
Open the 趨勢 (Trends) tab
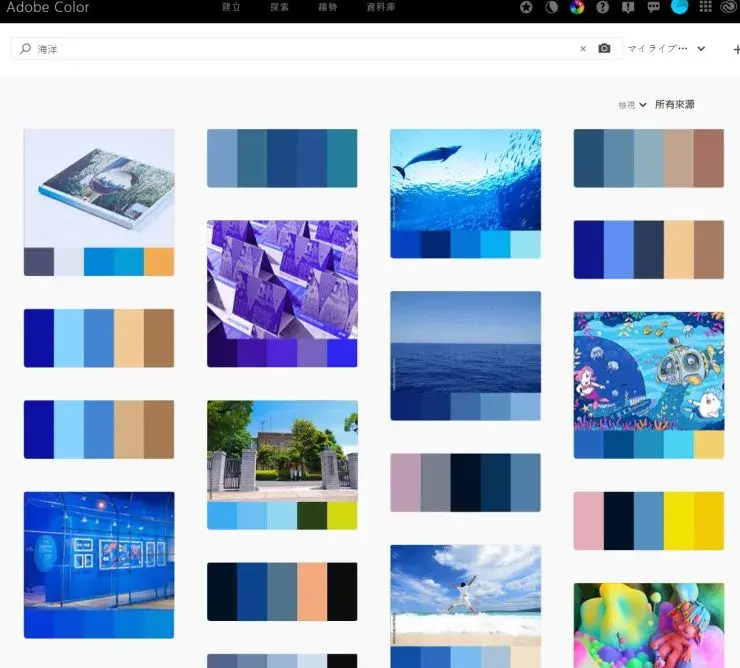tap(328, 7)
